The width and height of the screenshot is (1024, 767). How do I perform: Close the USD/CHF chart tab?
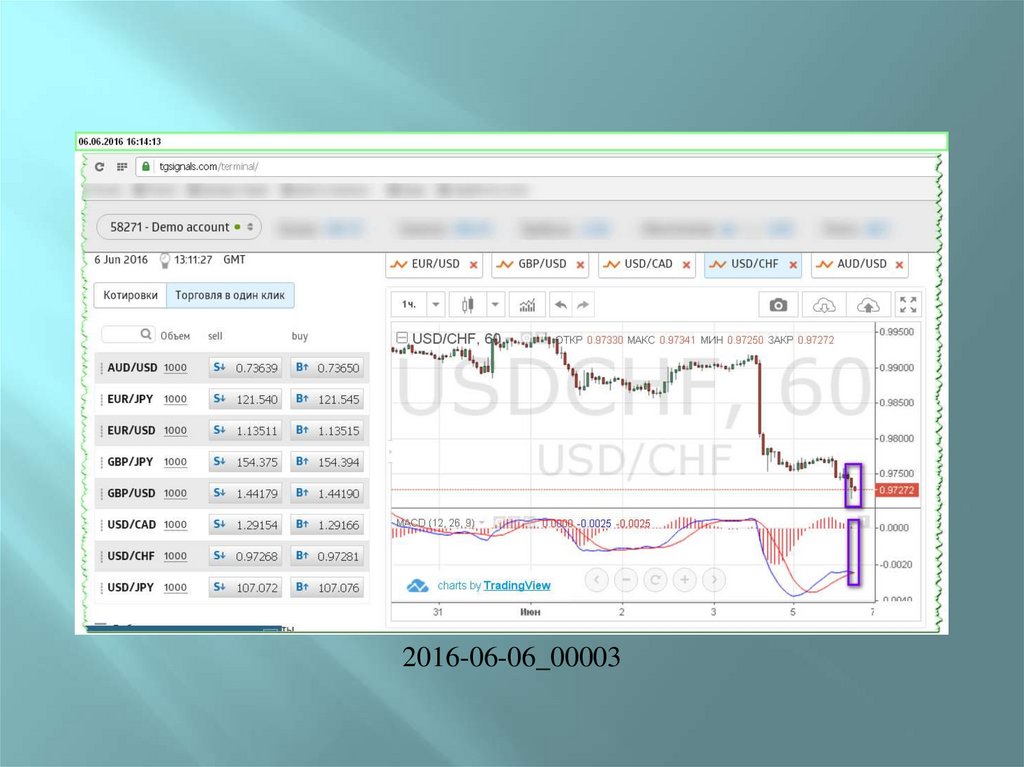point(793,265)
